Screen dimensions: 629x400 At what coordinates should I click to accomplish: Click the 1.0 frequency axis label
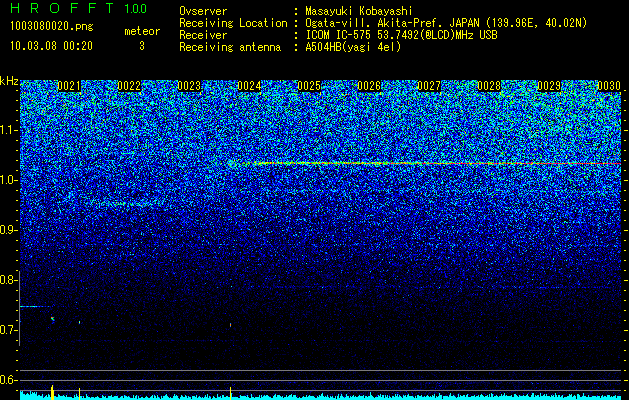(9, 181)
